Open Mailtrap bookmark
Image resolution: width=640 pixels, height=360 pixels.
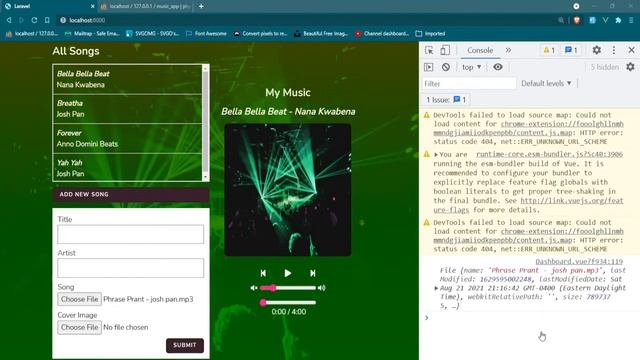point(92,33)
